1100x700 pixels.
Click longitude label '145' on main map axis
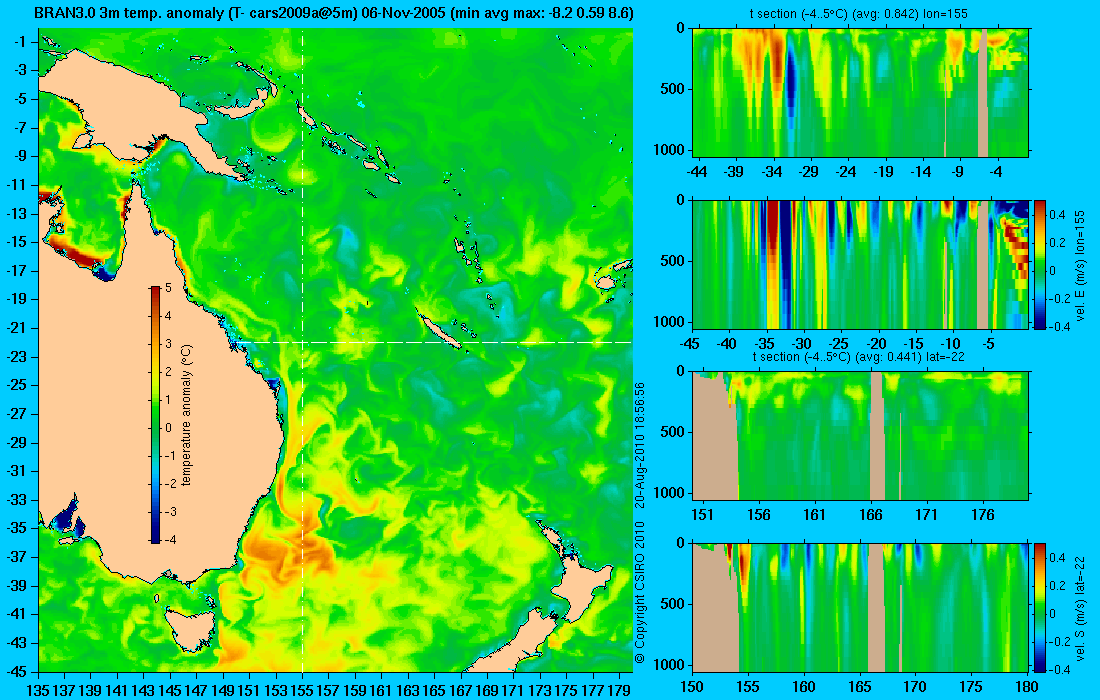point(170,690)
